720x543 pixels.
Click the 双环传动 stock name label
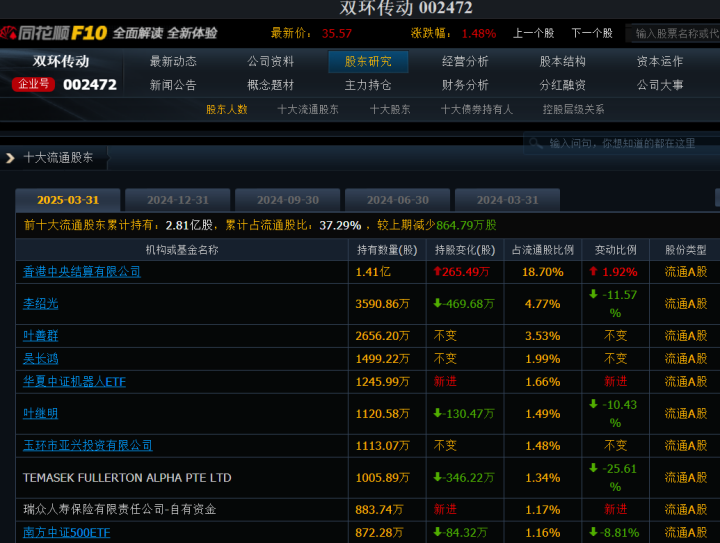click(x=61, y=62)
